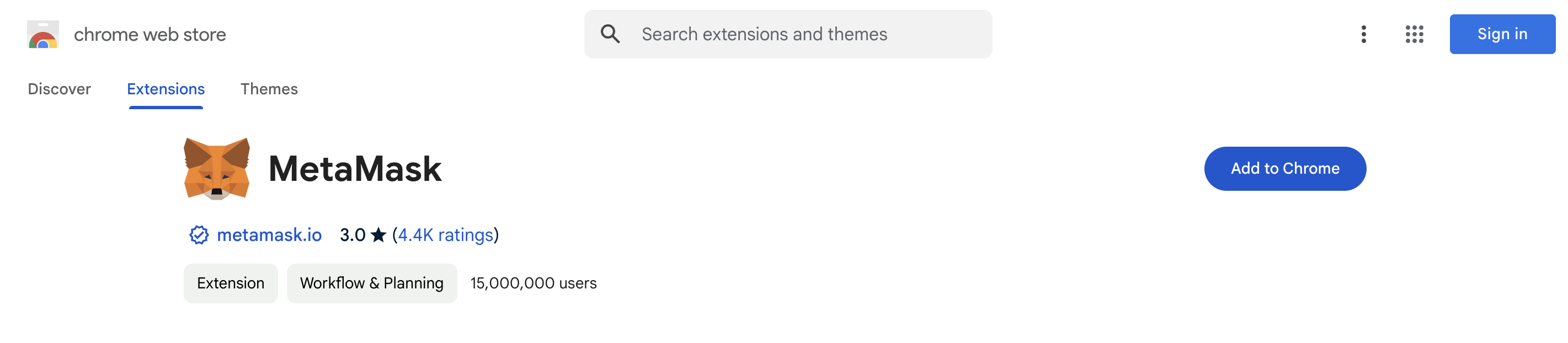Click the Sign in button
This screenshot has height=343, width=1568.
point(1502,34)
